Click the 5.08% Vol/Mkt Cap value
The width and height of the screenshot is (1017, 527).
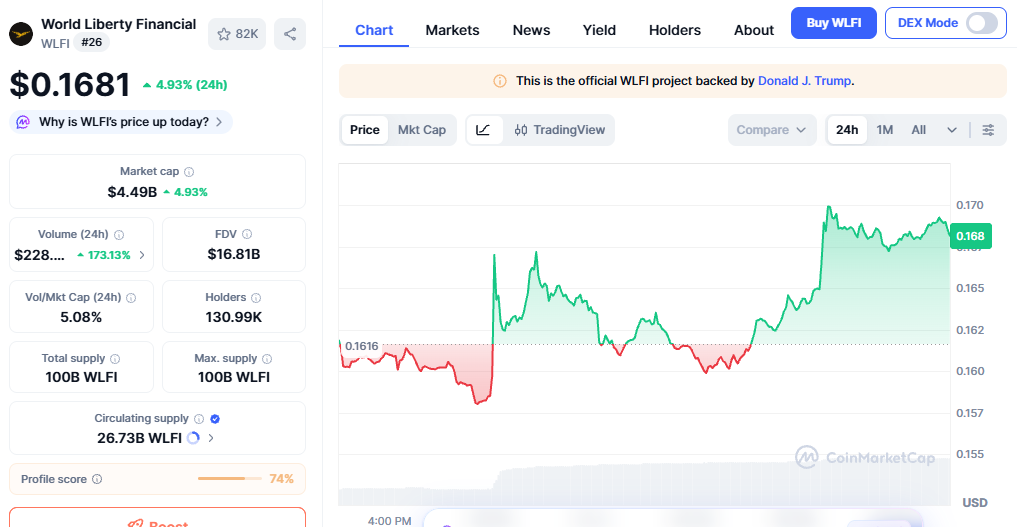[81, 317]
